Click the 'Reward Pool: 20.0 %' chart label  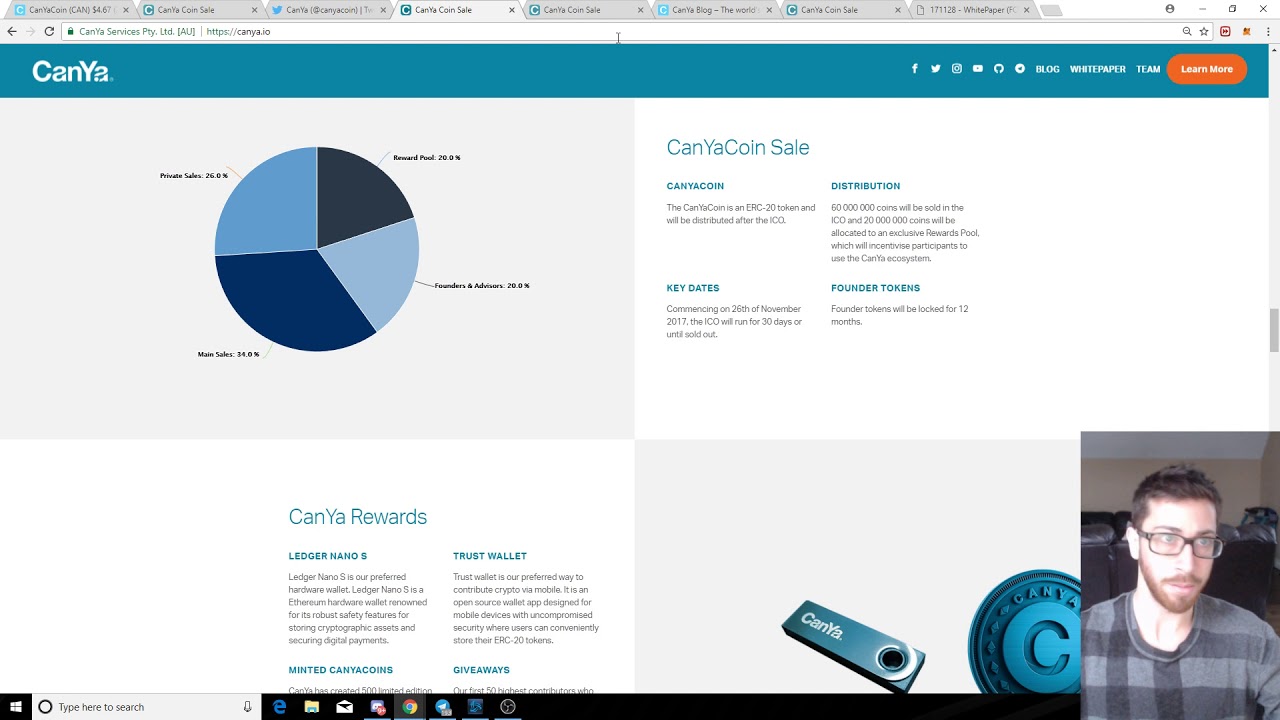click(426, 158)
